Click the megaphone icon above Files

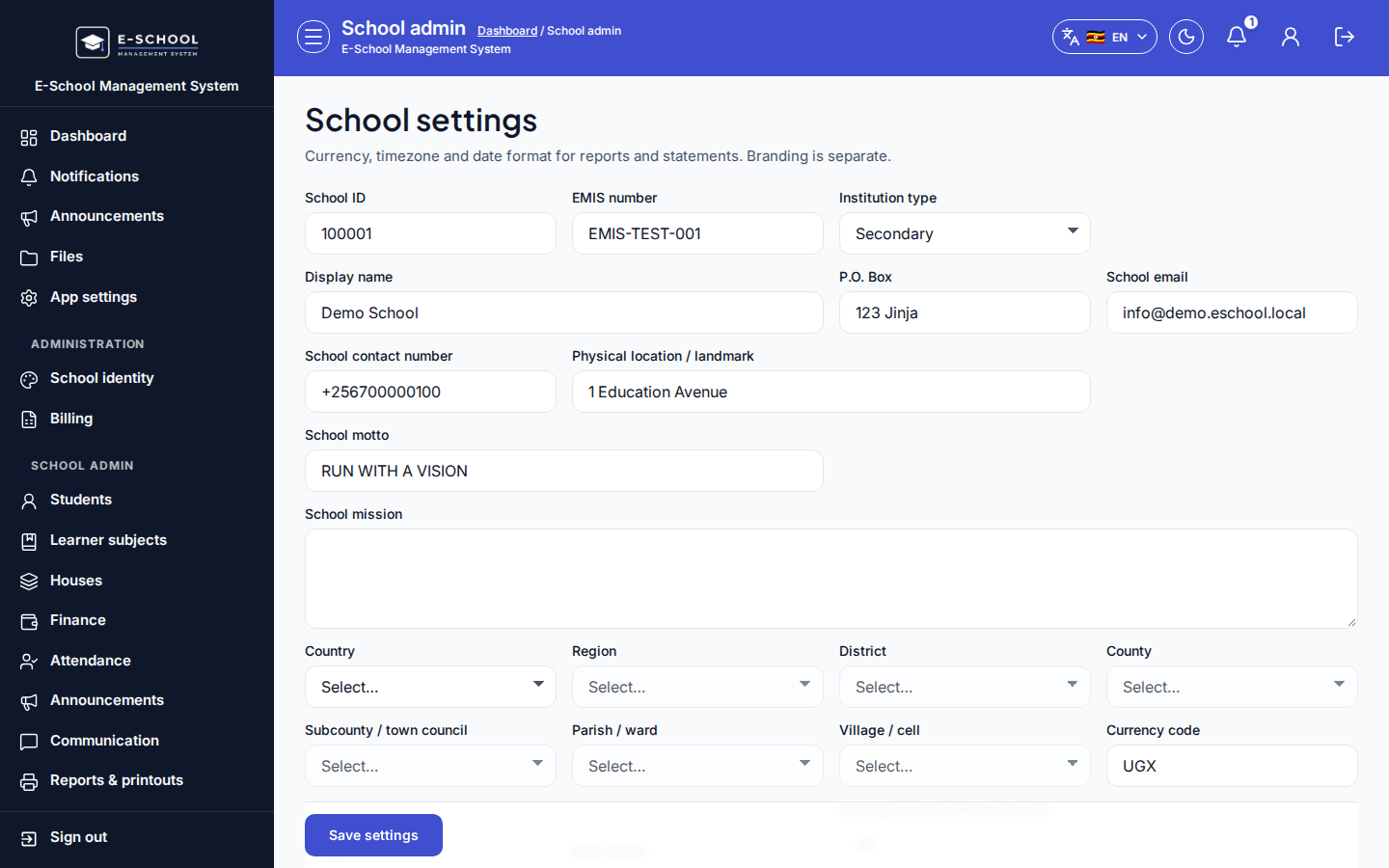[29, 217]
